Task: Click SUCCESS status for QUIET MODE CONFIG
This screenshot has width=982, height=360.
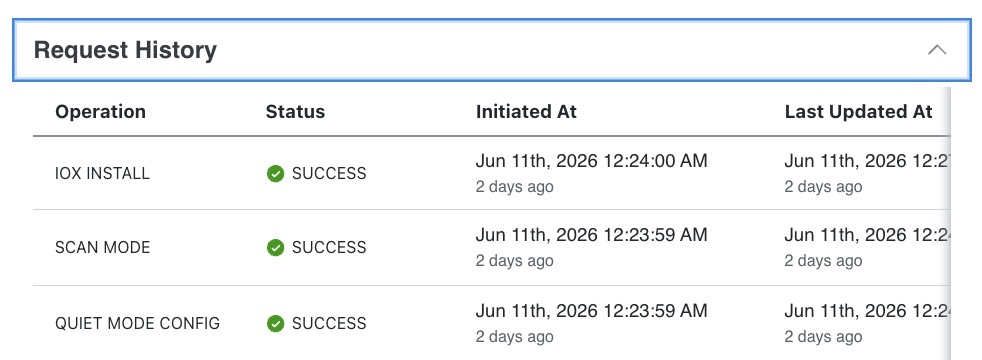Action: (329, 324)
